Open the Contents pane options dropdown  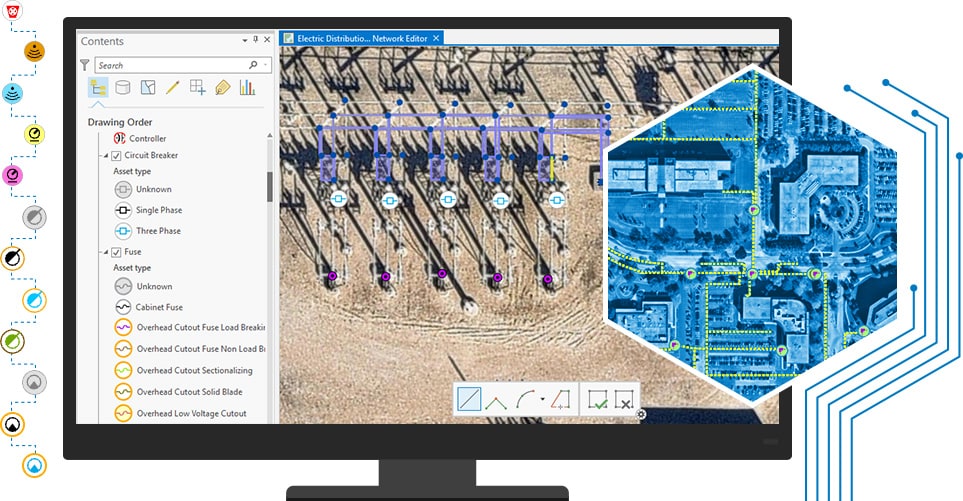click(x=245, y=41)
